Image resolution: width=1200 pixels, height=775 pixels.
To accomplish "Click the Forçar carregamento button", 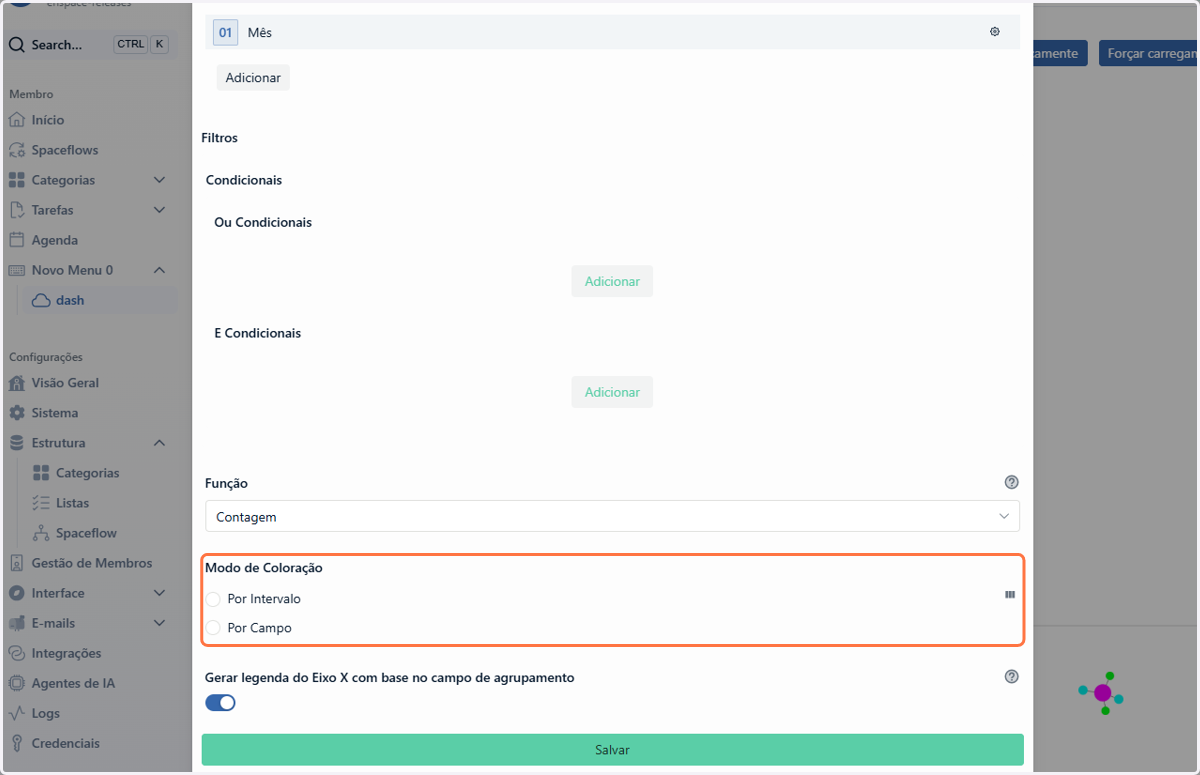I will coord(1148,53).
